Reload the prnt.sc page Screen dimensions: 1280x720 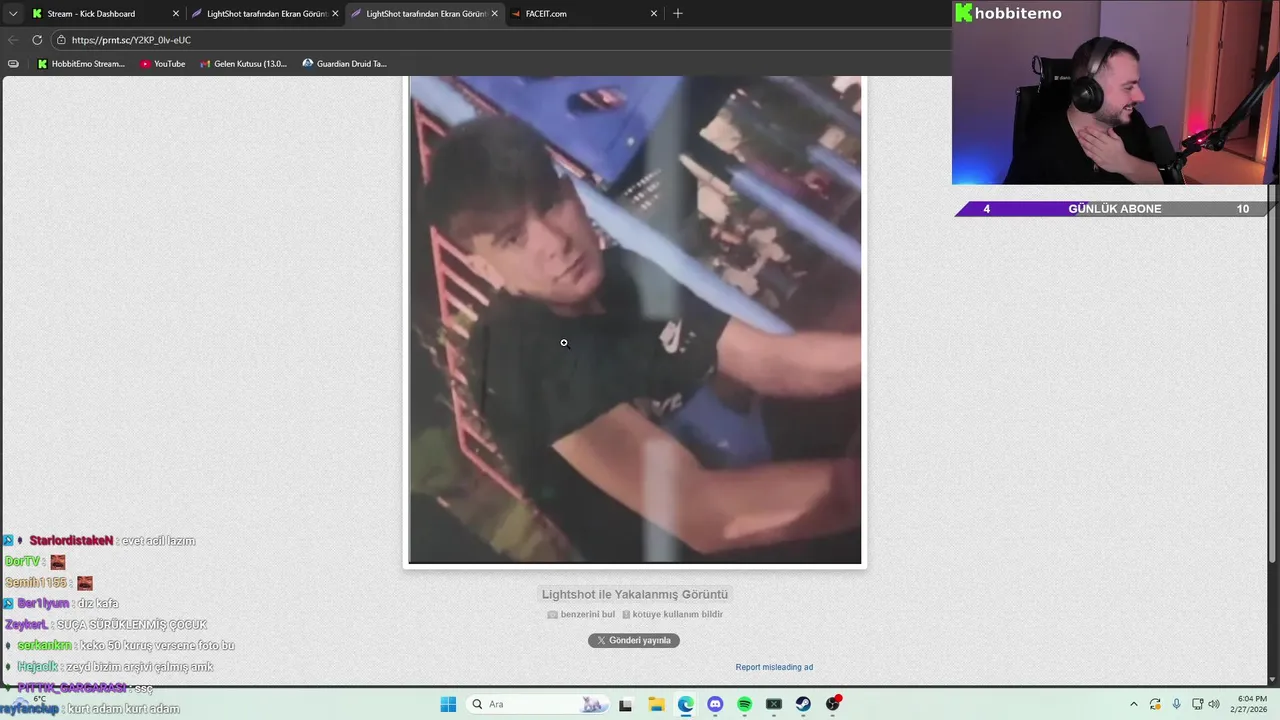pyautogui.click(x=37, y=40)
